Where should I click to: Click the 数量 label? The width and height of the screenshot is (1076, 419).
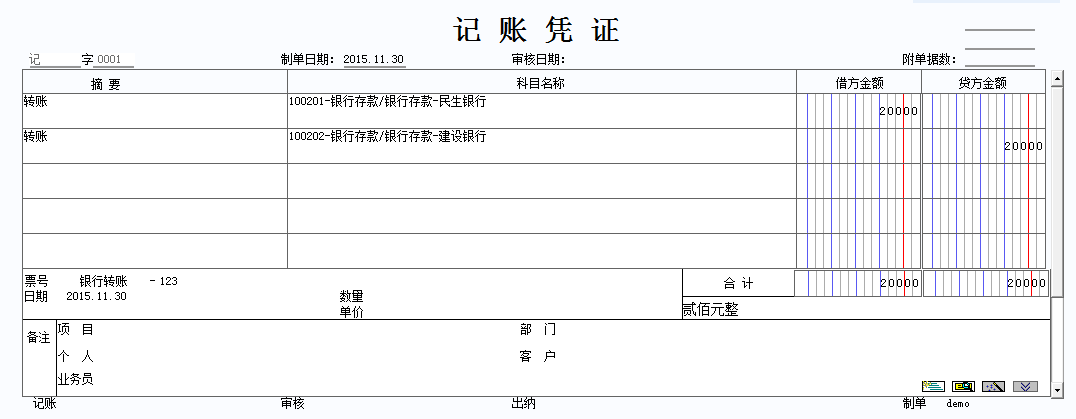click(x=351, y=297)
